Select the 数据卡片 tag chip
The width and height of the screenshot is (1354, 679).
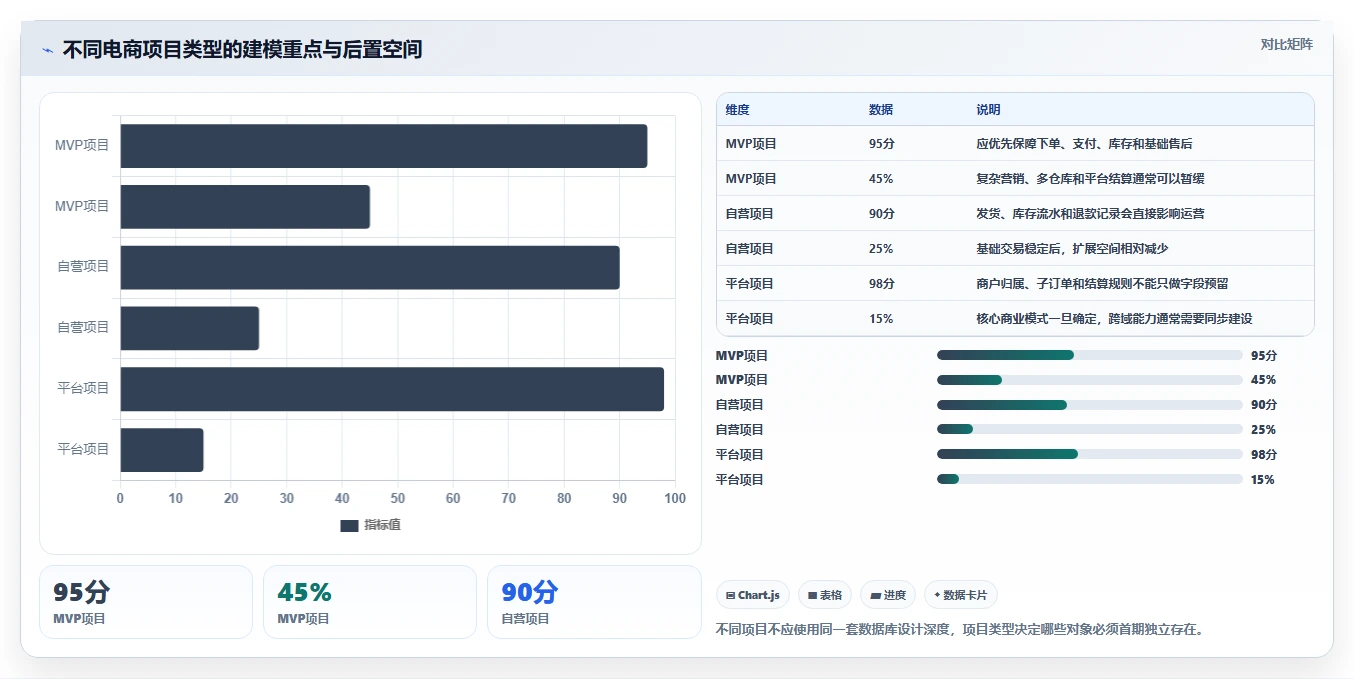961,595
